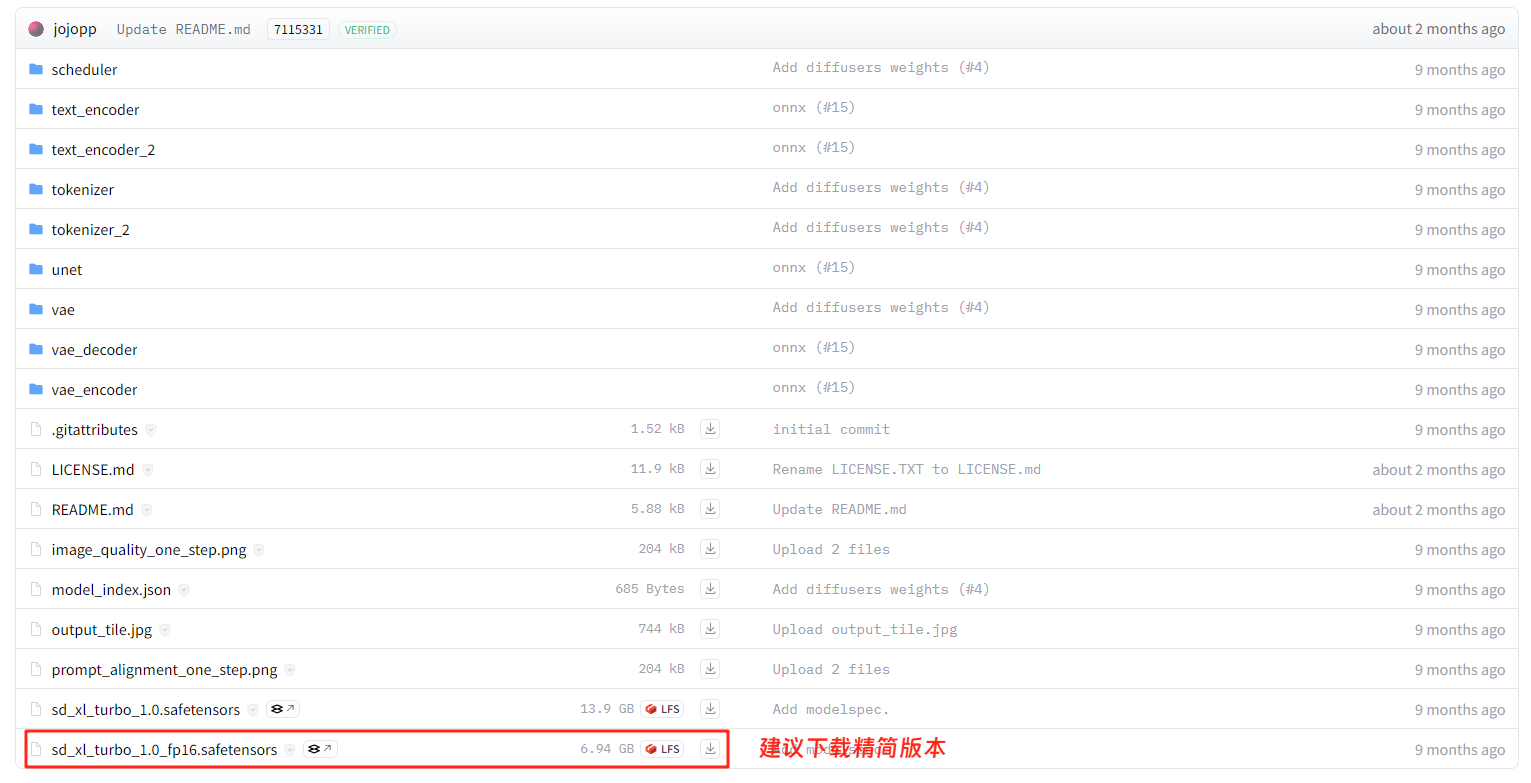Click the file icon next to .gitattributes
Image resolution: width=1531 pixels, height=783 pixels.
pos(36,429)
